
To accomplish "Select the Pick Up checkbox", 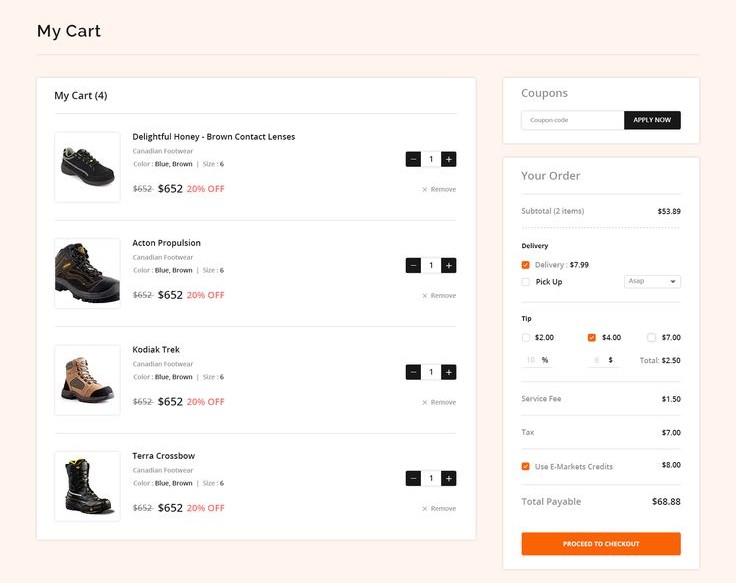I will (x=526, y=282).
